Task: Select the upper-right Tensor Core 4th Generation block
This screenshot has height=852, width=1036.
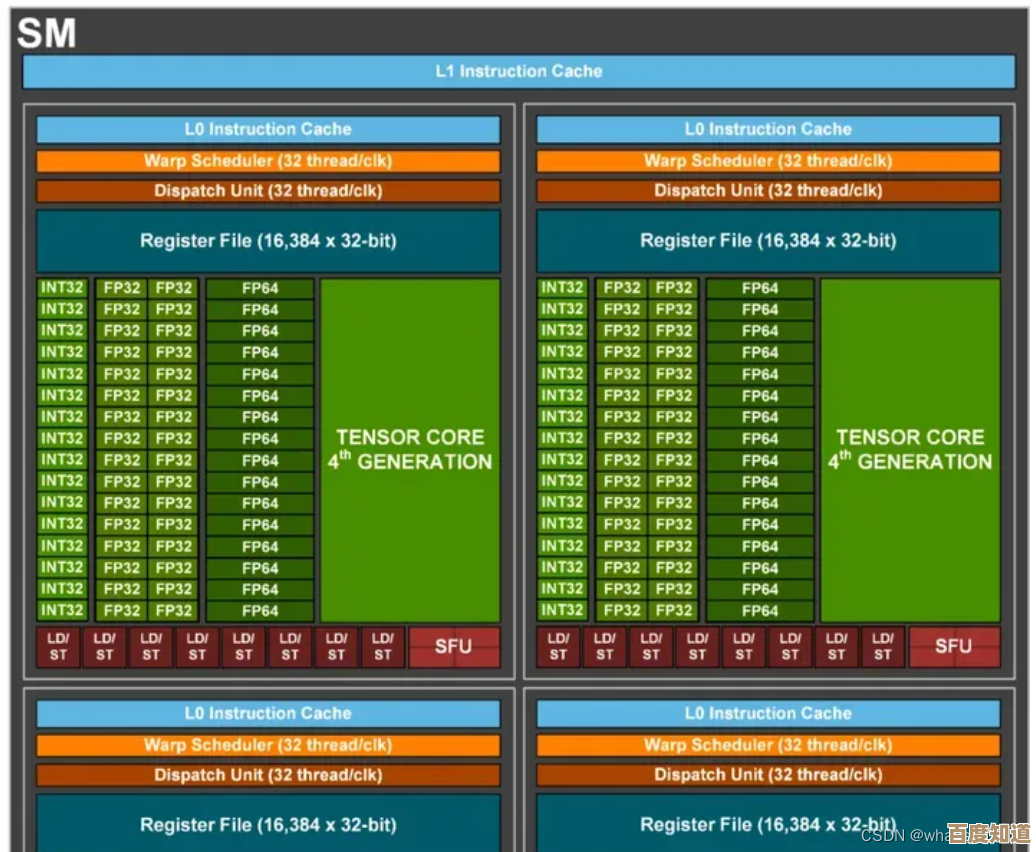Action: click(910, 450)
